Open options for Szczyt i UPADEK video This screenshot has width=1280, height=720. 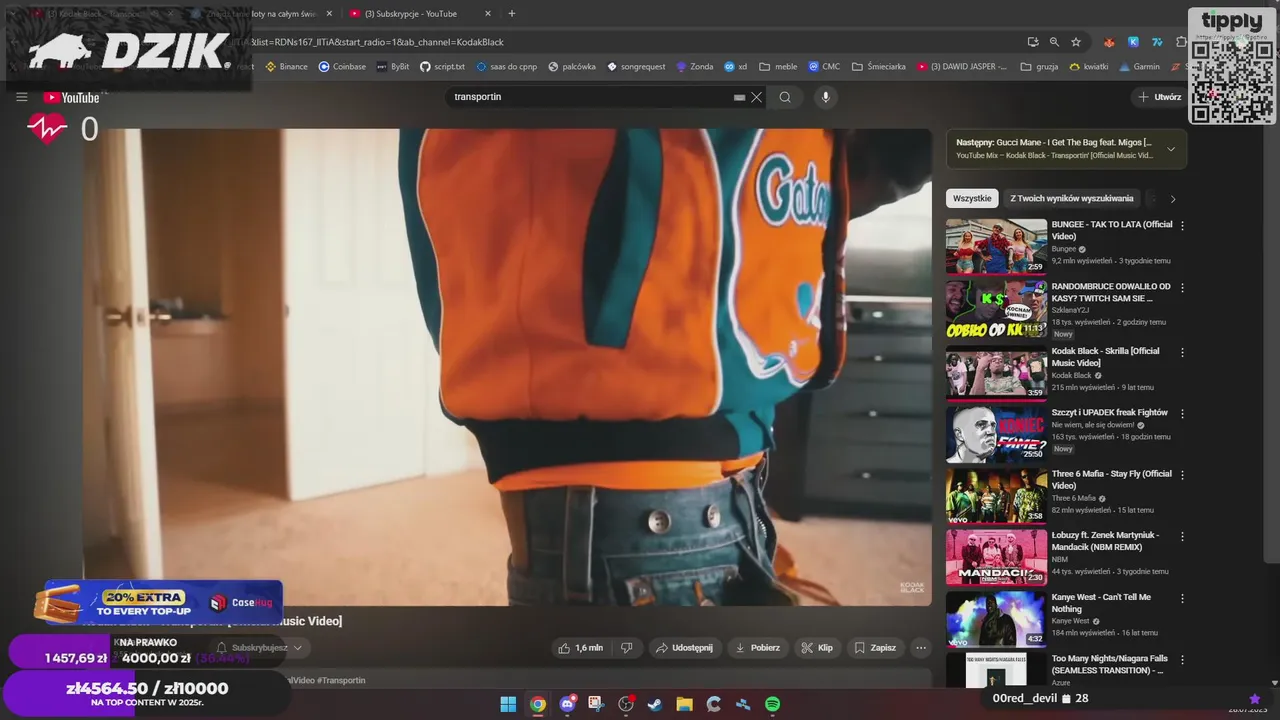1182,413
